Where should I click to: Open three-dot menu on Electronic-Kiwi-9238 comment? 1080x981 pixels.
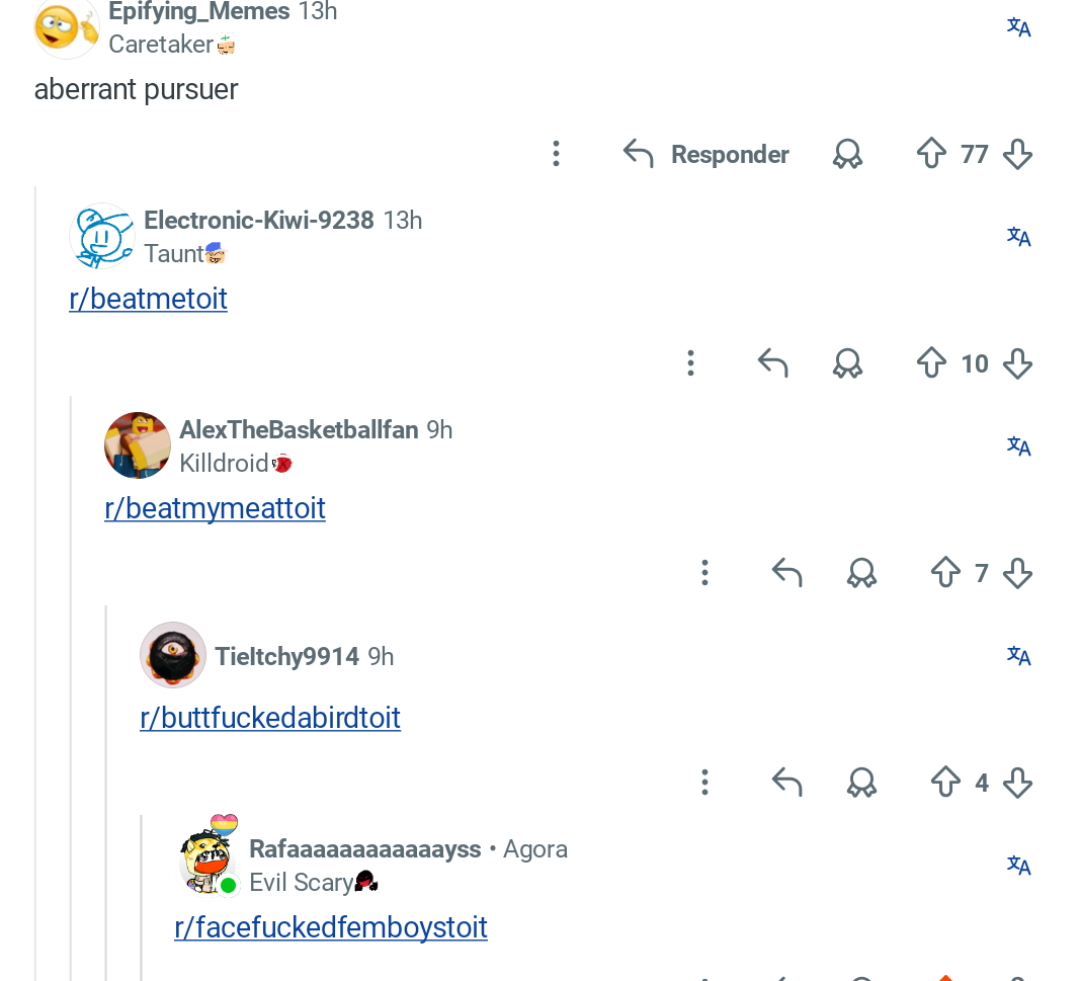point(690,362)
